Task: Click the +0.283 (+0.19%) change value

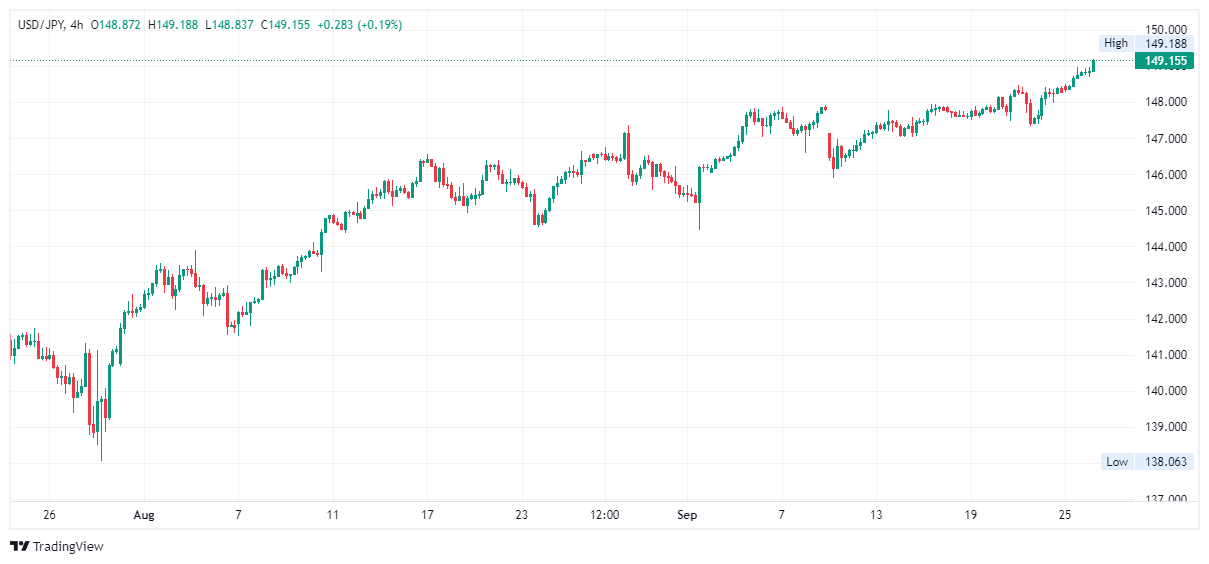Action: [x=360, y=25]
